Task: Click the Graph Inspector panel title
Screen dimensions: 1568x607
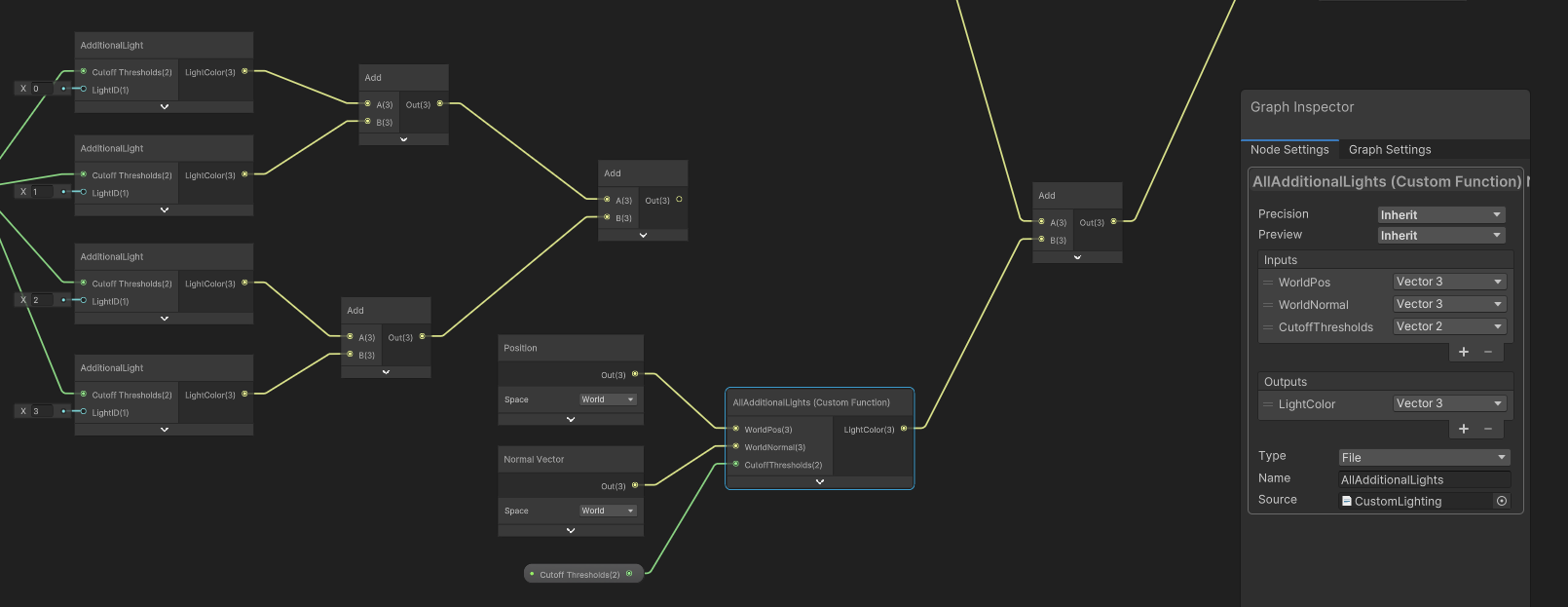Action: point(1302,107)
